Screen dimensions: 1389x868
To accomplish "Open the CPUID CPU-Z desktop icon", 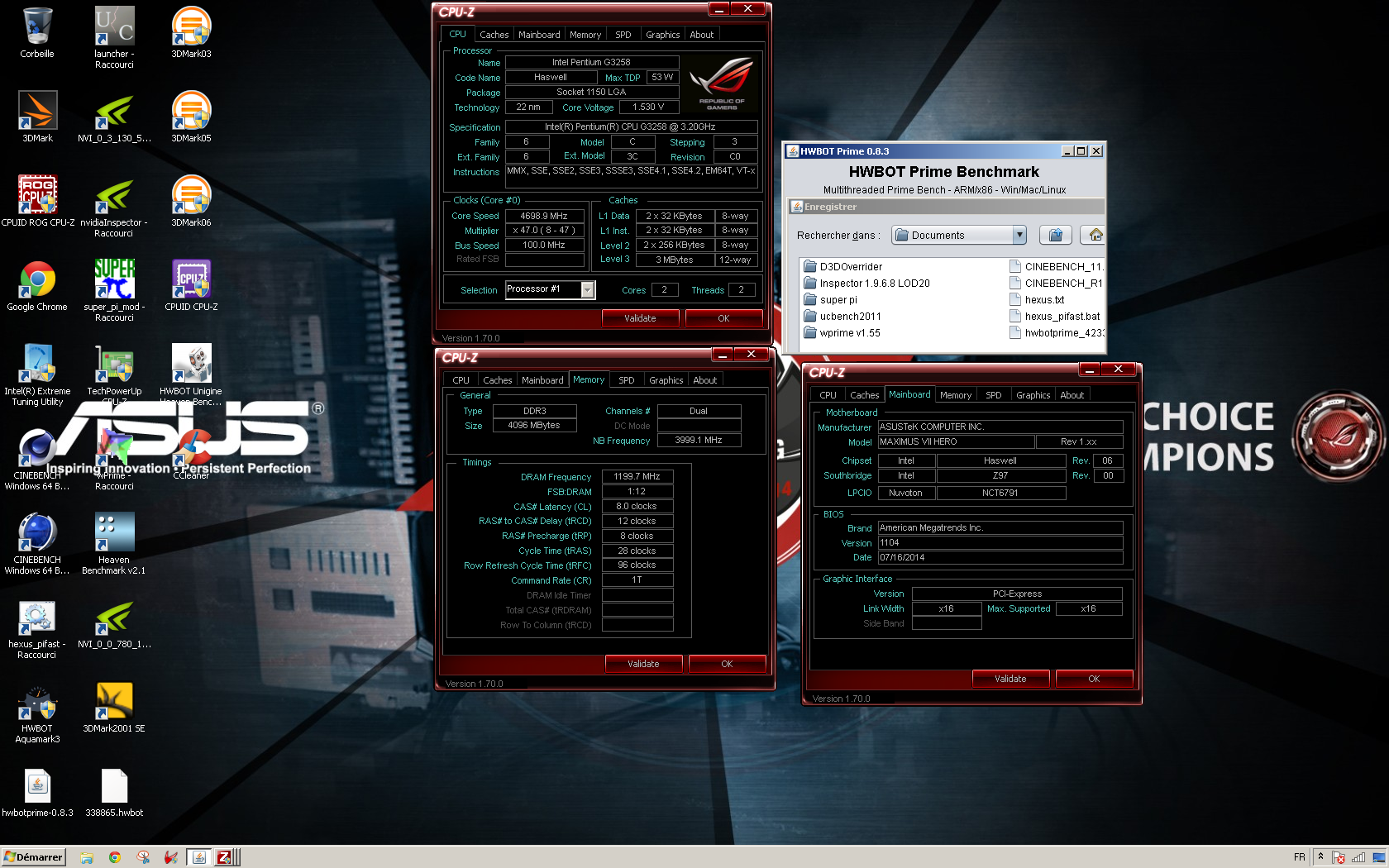I will pyautogui.click(x=191, y=286).
